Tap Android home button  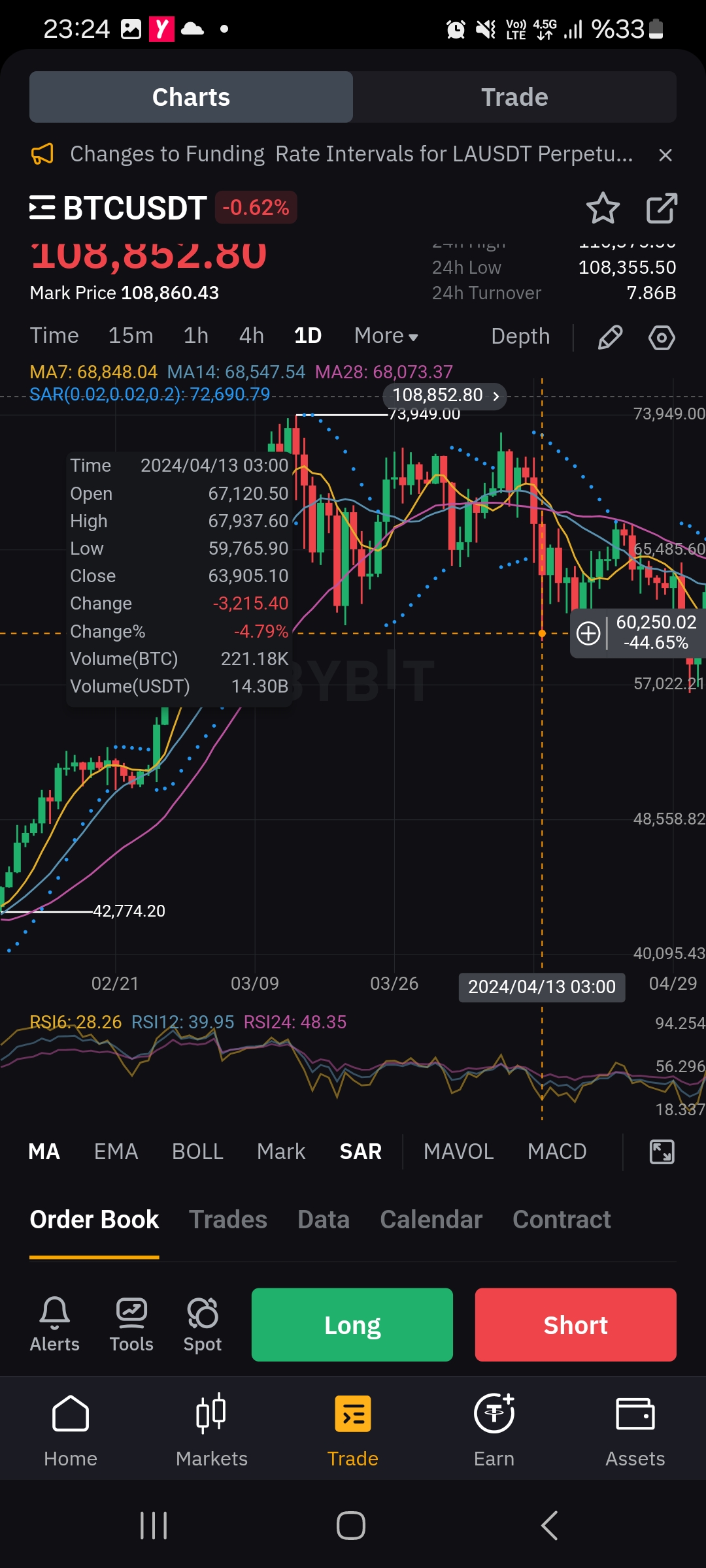(351, 1526)
